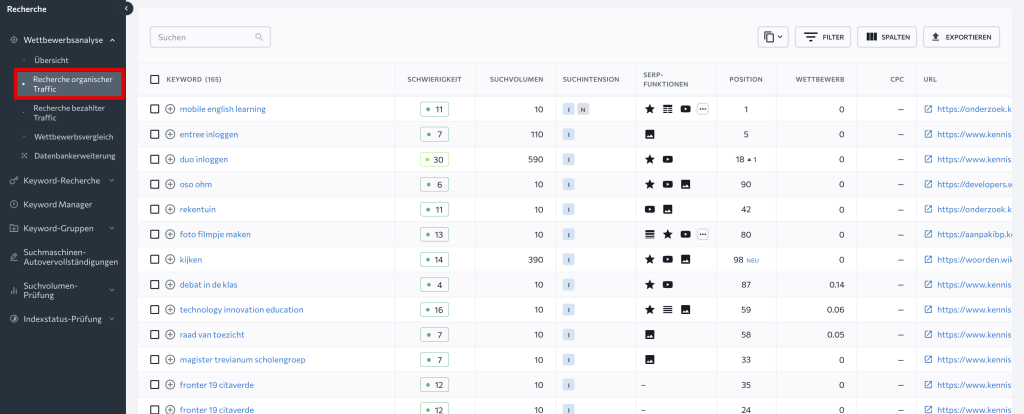Show more SERP features for 'foto filmpje maken'
The width and height of the screenshot is (1024, 414).
(703, 234)
